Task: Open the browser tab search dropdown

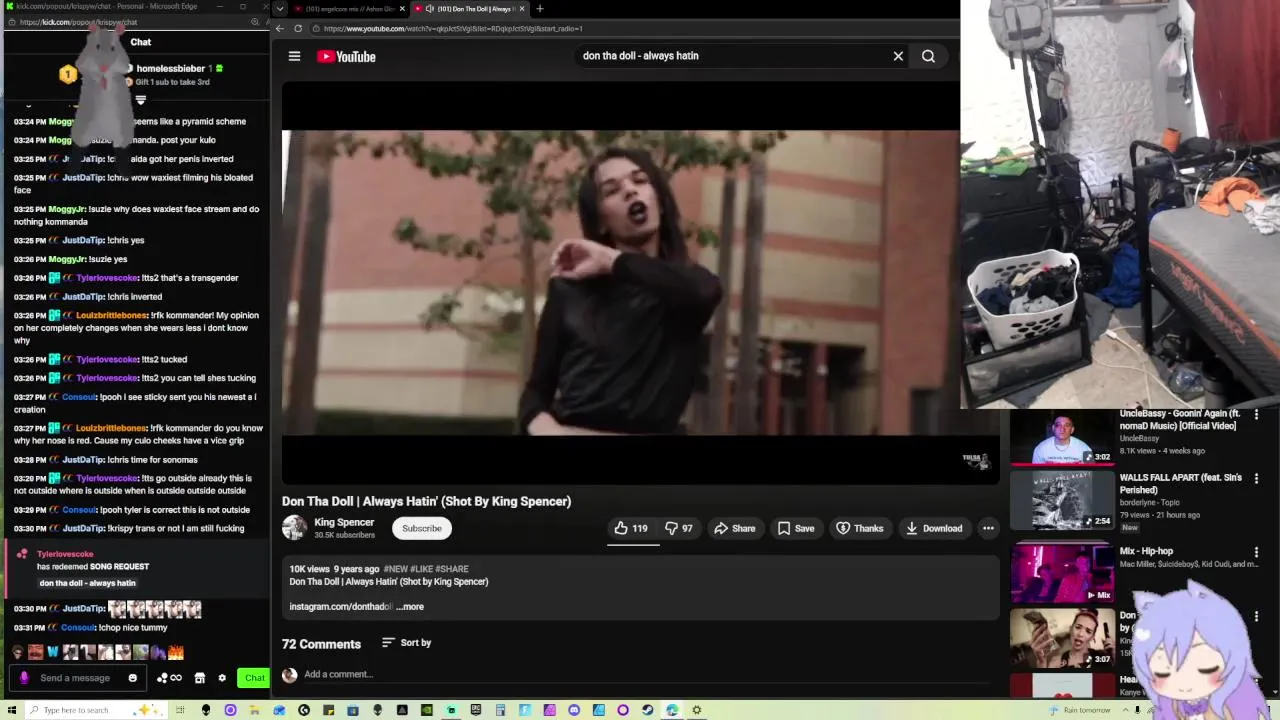Action: pos(279,9)
